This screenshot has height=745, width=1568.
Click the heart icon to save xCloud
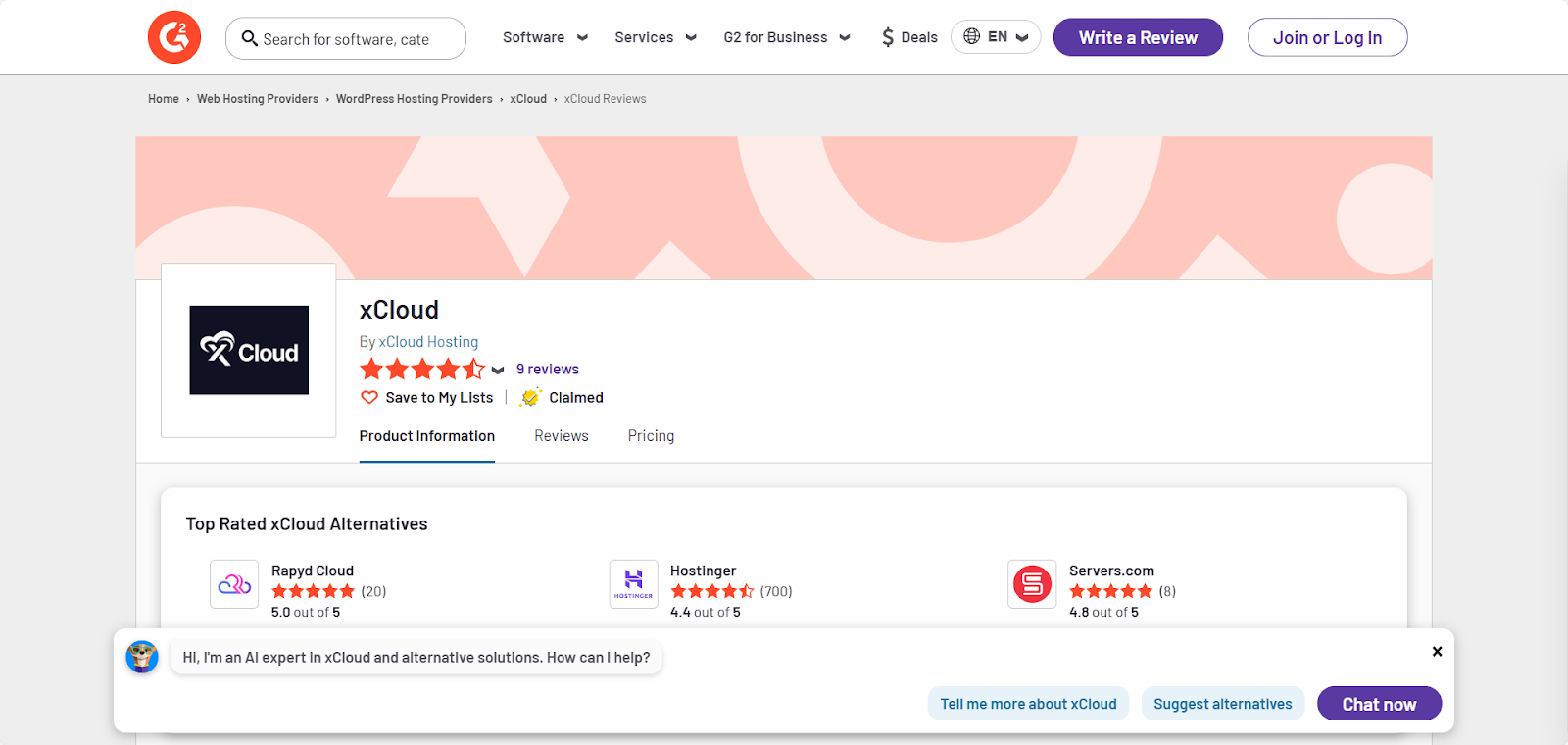pyautogui.click(x=369, y=398)
